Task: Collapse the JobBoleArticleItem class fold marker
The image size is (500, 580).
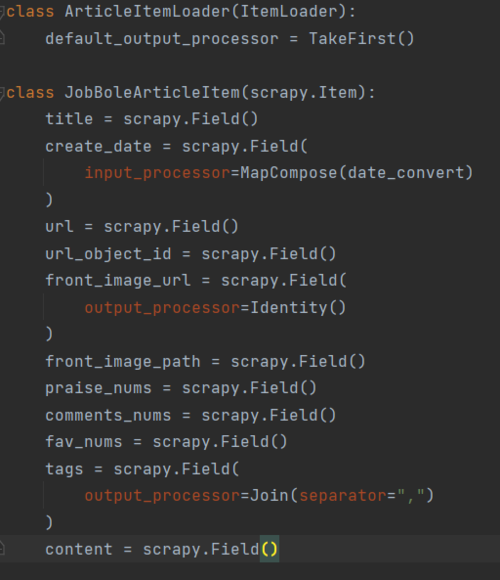Action: pos(2,93)
